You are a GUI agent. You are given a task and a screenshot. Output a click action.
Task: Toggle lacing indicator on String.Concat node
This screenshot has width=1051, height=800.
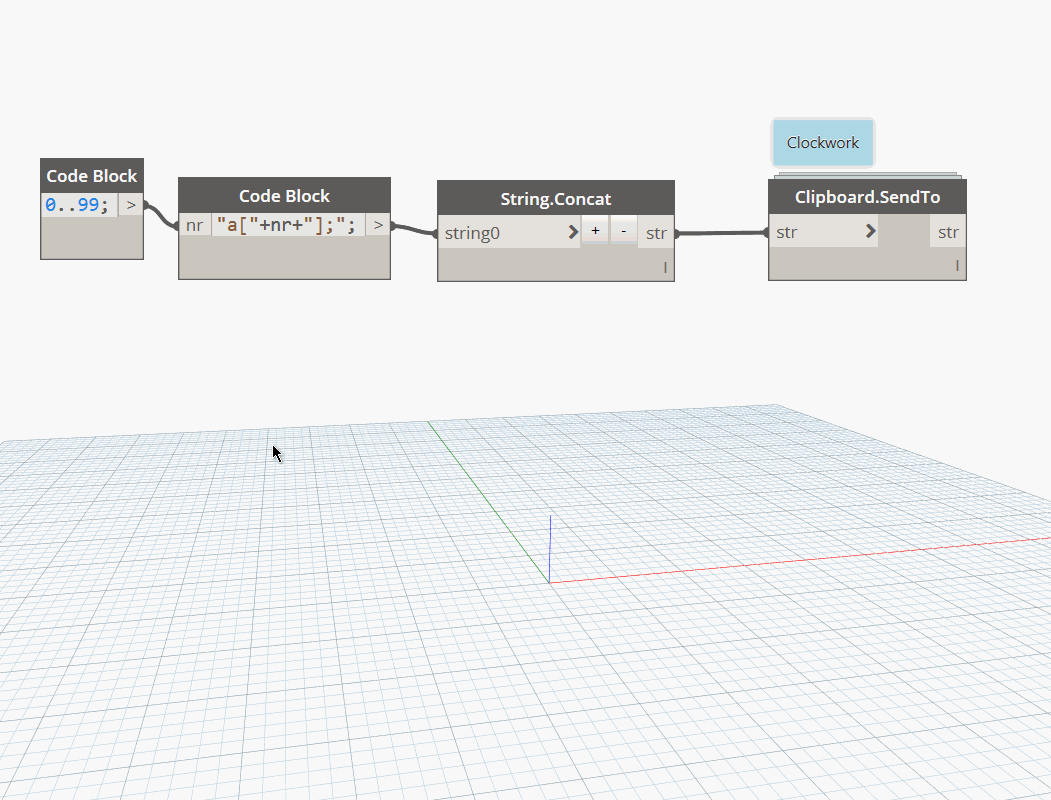[x=665, y=267]
